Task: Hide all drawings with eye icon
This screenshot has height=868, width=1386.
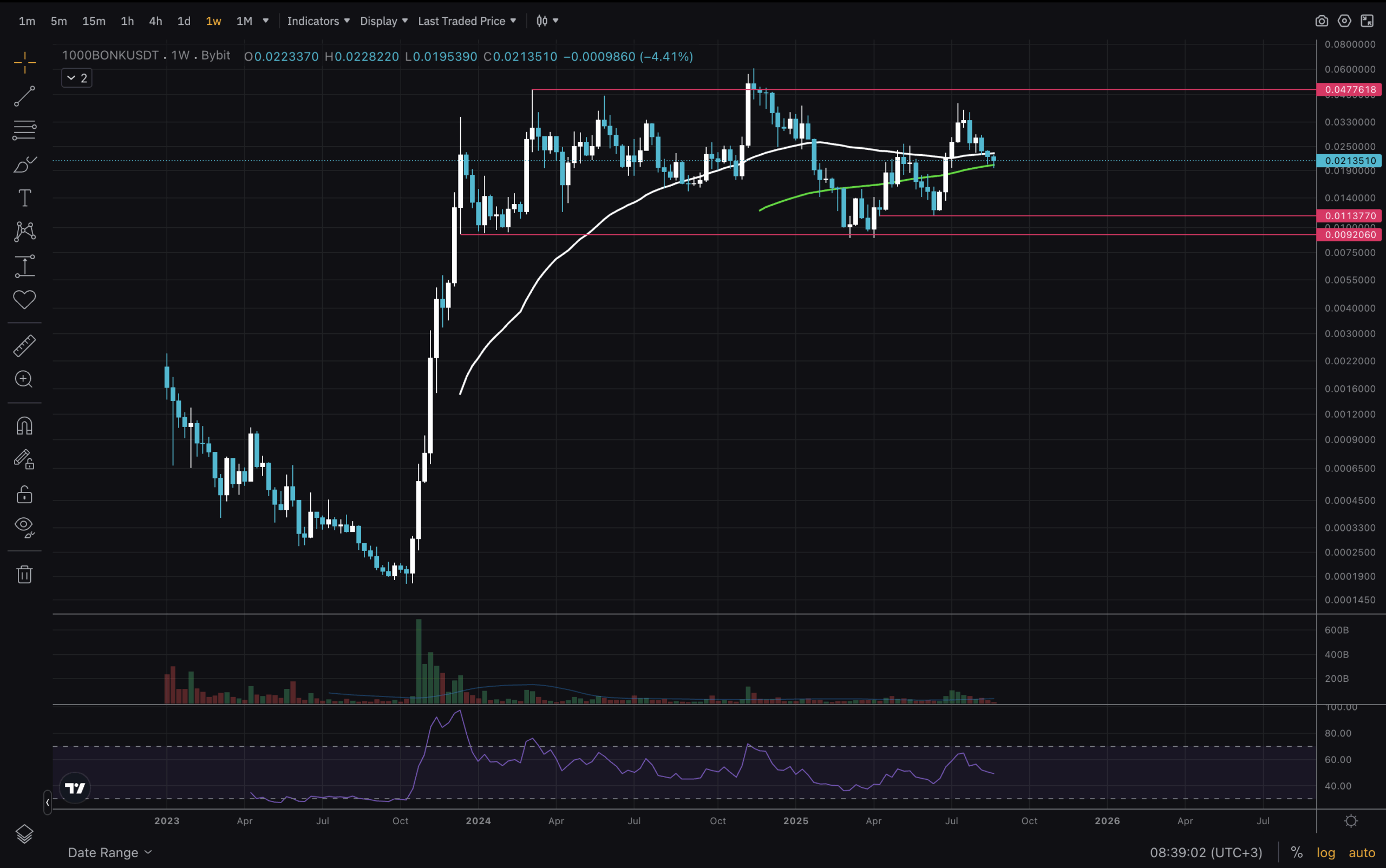Action: click(x=24, y=526)
